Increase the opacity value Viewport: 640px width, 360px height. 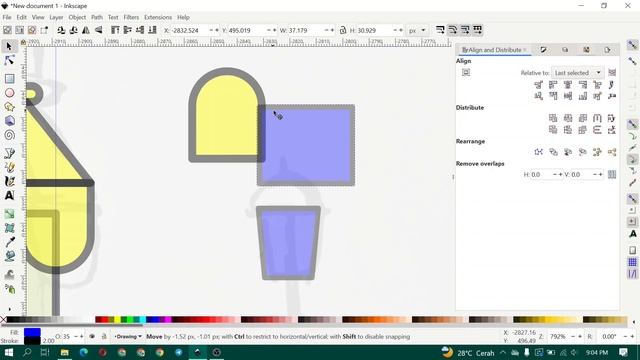[x=82, y=337]
